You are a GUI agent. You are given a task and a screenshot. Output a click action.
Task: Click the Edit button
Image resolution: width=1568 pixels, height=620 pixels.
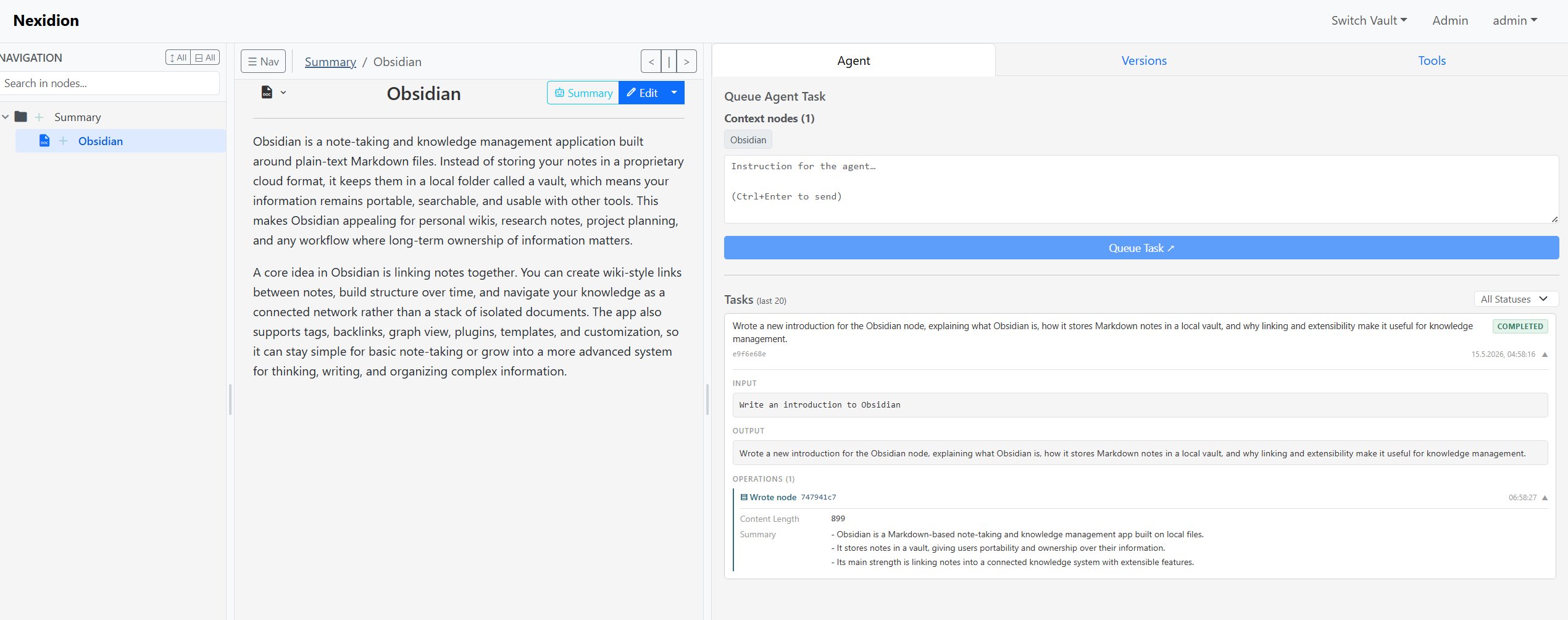[x=641, y=93]
